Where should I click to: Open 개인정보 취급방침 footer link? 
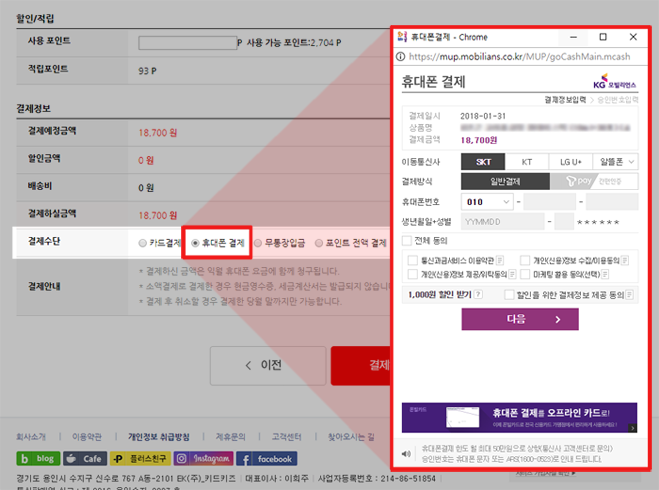pyautogui.click(x=159, y=437)
